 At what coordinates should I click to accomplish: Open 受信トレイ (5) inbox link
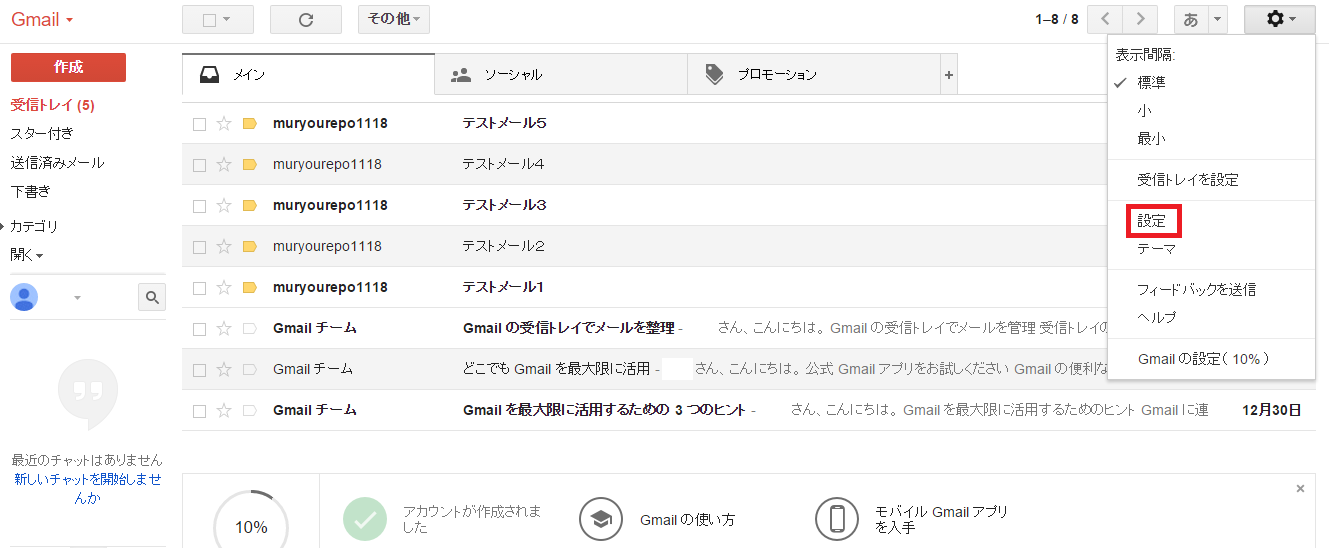tap(53, 105)
